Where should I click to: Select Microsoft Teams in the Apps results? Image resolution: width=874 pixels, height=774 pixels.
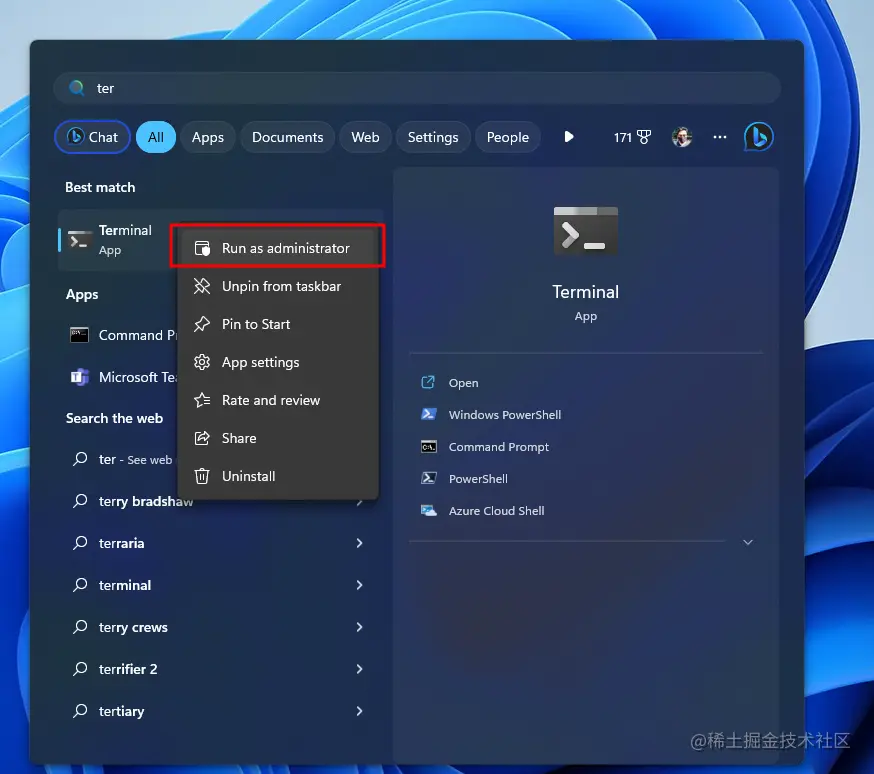122,377
